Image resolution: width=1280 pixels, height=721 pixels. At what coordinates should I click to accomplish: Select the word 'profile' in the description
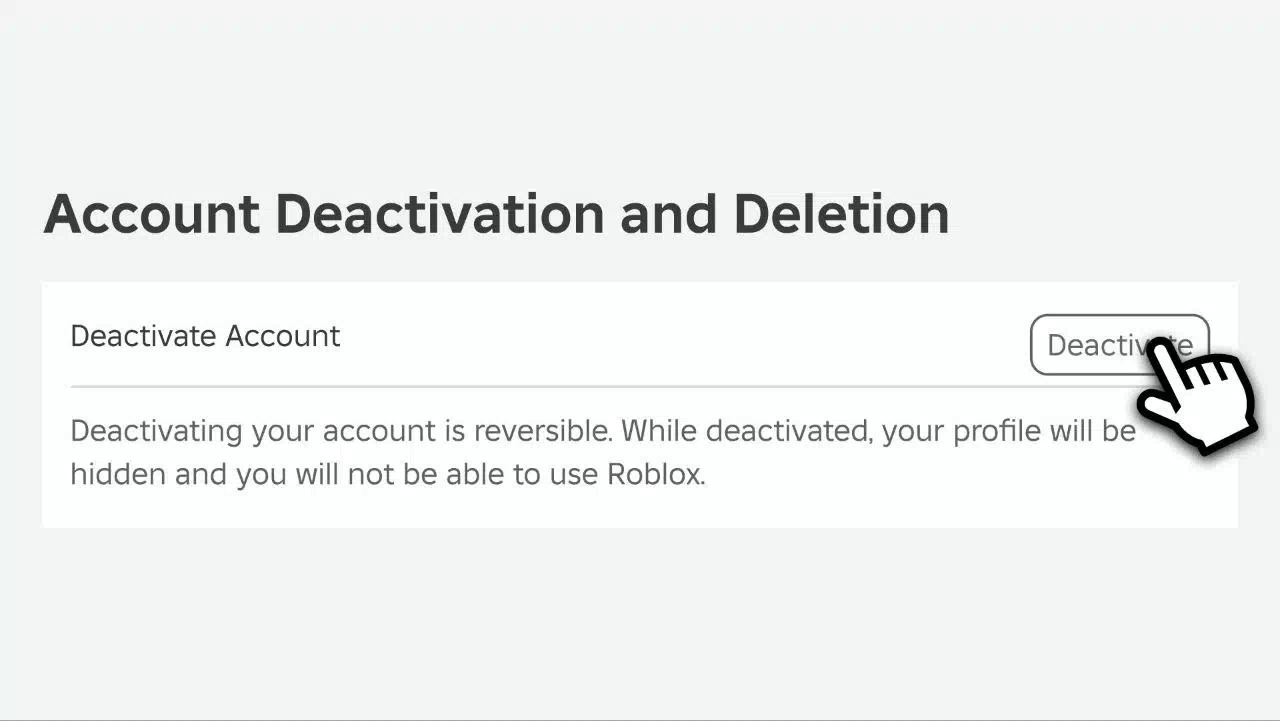(x=997, y=431)
